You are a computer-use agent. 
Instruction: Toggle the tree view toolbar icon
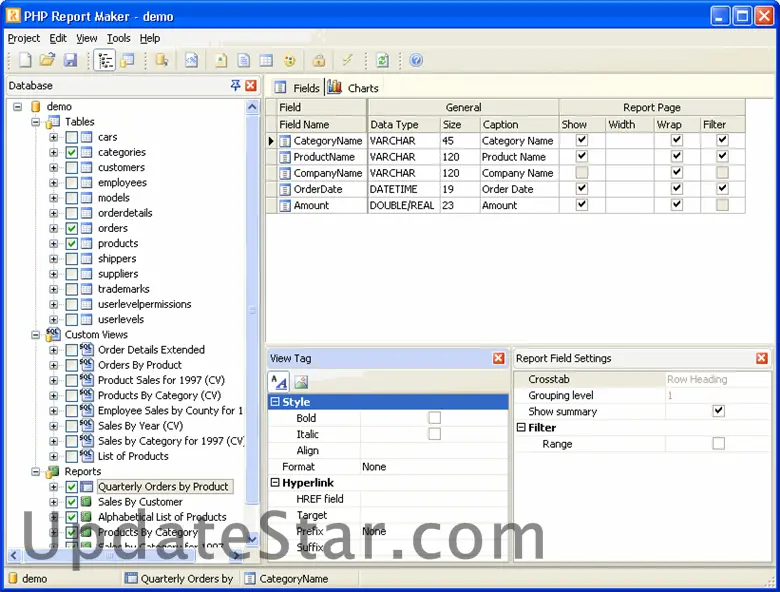(x=105, y=60)
